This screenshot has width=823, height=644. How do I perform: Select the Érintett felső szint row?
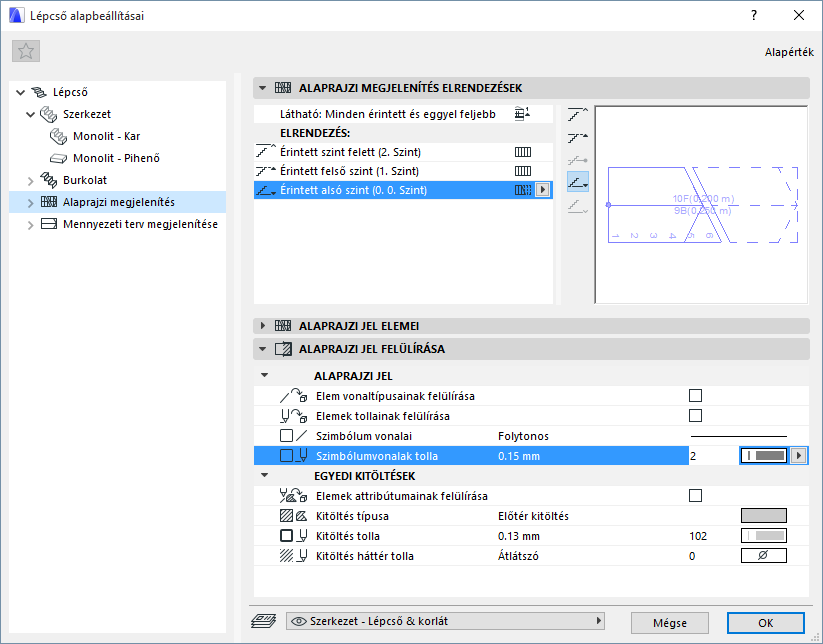click(403, 171)
